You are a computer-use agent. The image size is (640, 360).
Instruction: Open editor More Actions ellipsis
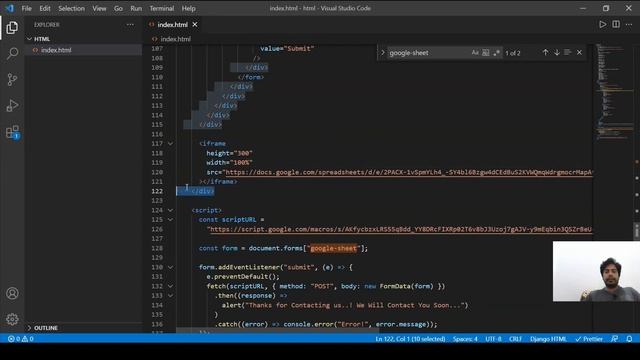click(x=629, y=24)
